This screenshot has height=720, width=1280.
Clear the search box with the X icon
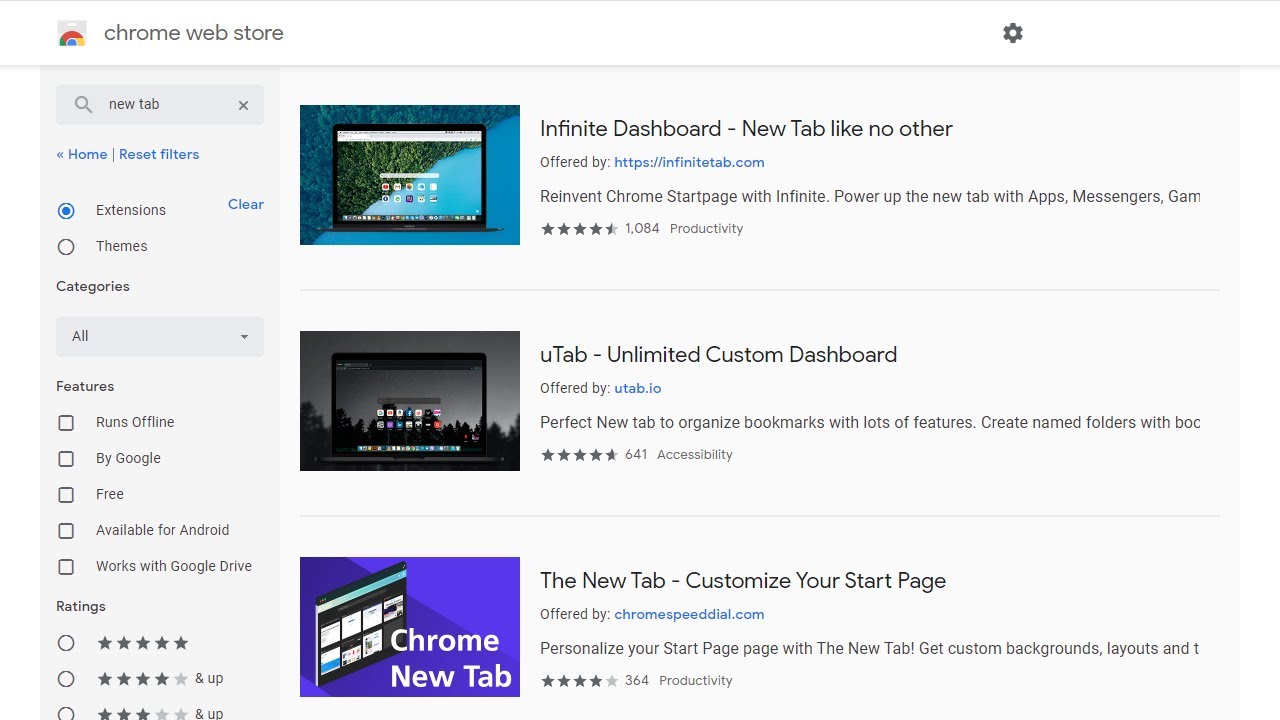(x=243, y=105)
